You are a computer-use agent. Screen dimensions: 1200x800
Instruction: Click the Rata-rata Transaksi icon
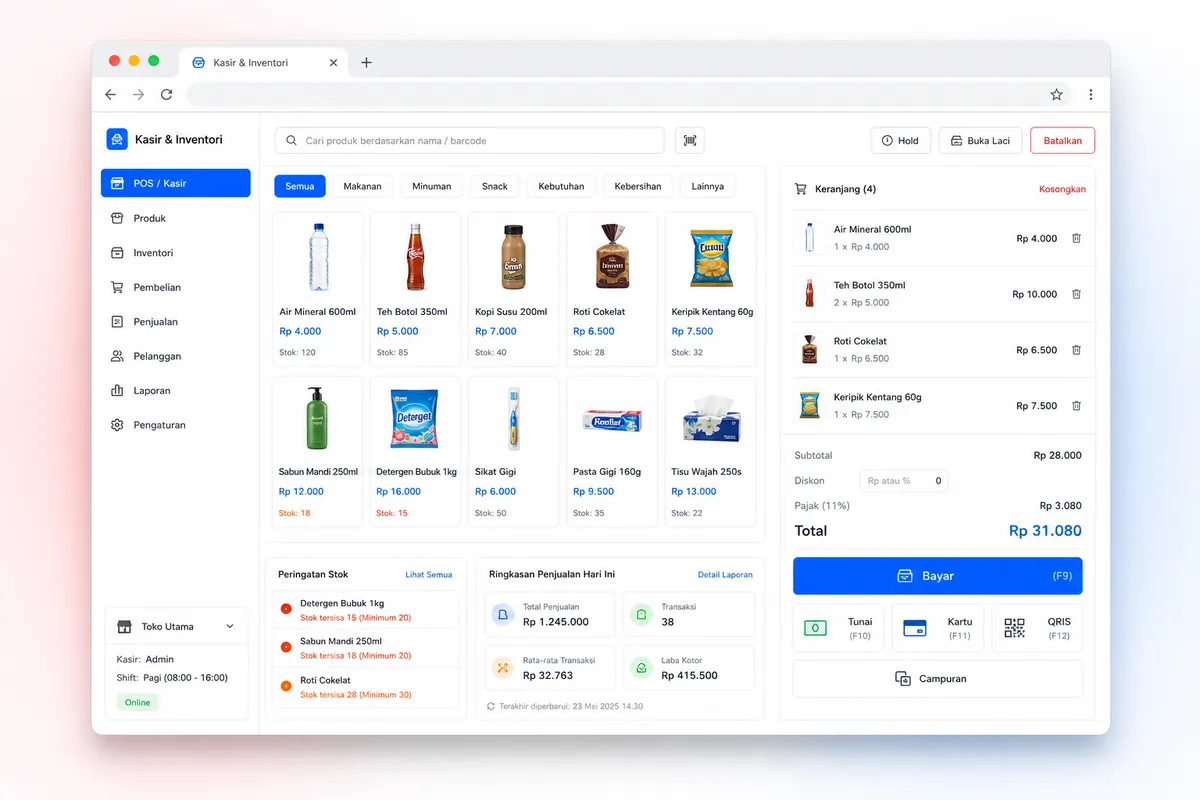(x=503, y=667)
